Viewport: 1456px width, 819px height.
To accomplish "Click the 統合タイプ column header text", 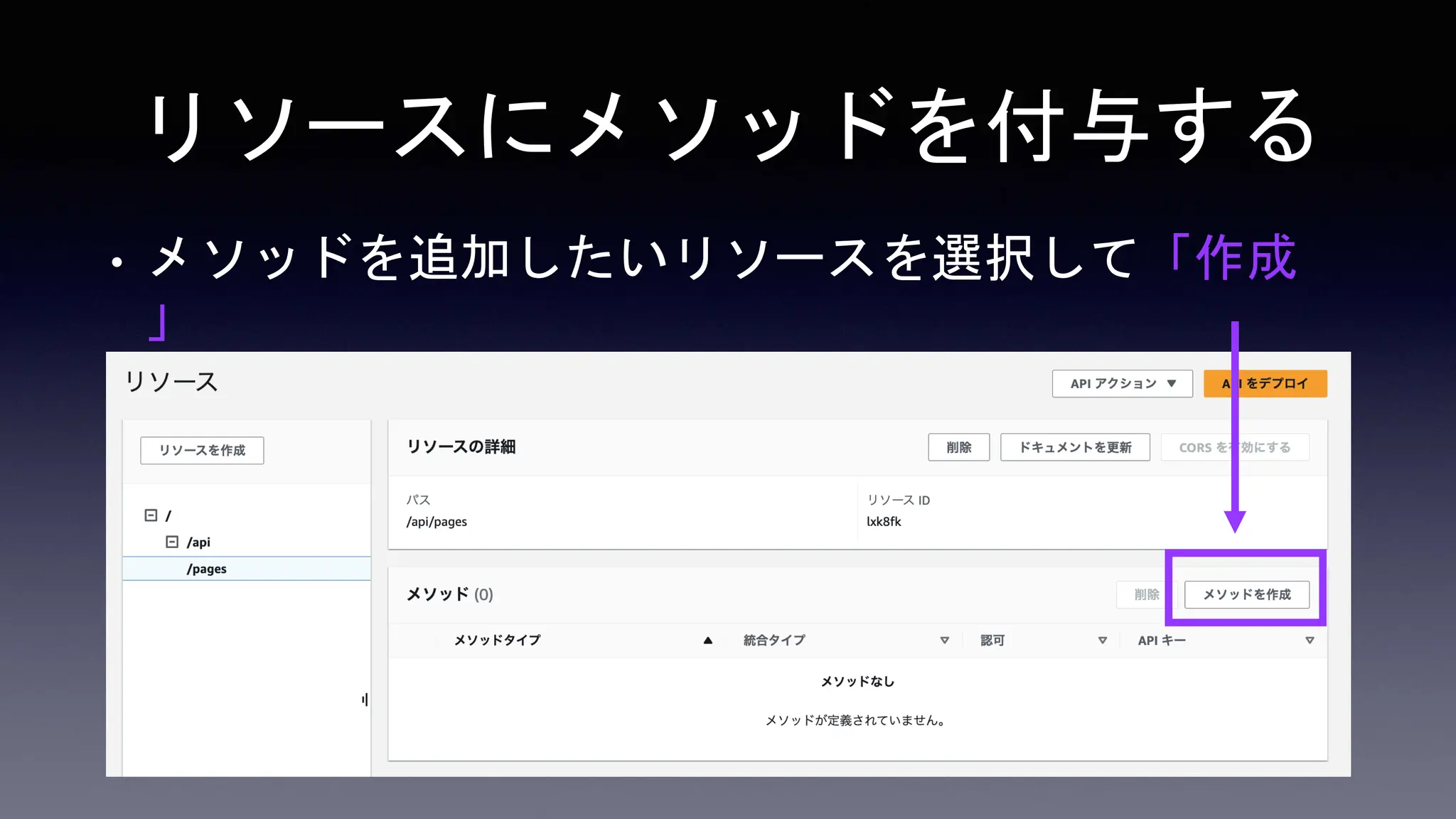I will pyautogui.click(x=774, y=641).
